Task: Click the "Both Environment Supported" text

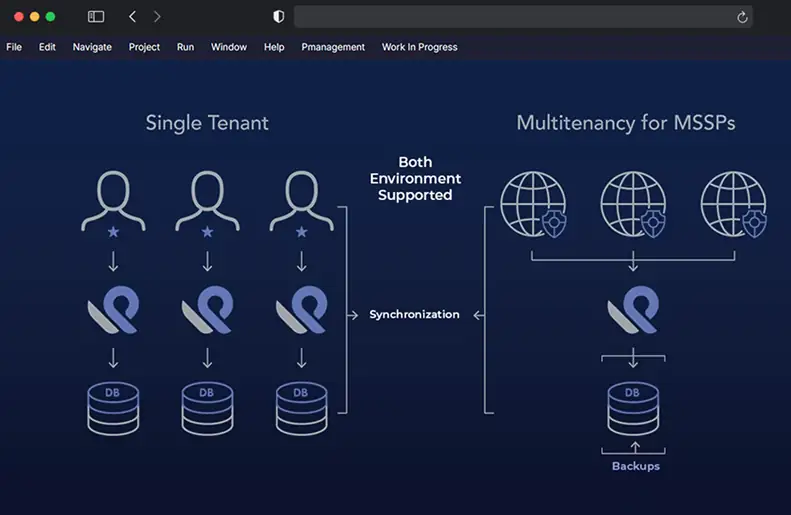Action: tap(415, 179)
